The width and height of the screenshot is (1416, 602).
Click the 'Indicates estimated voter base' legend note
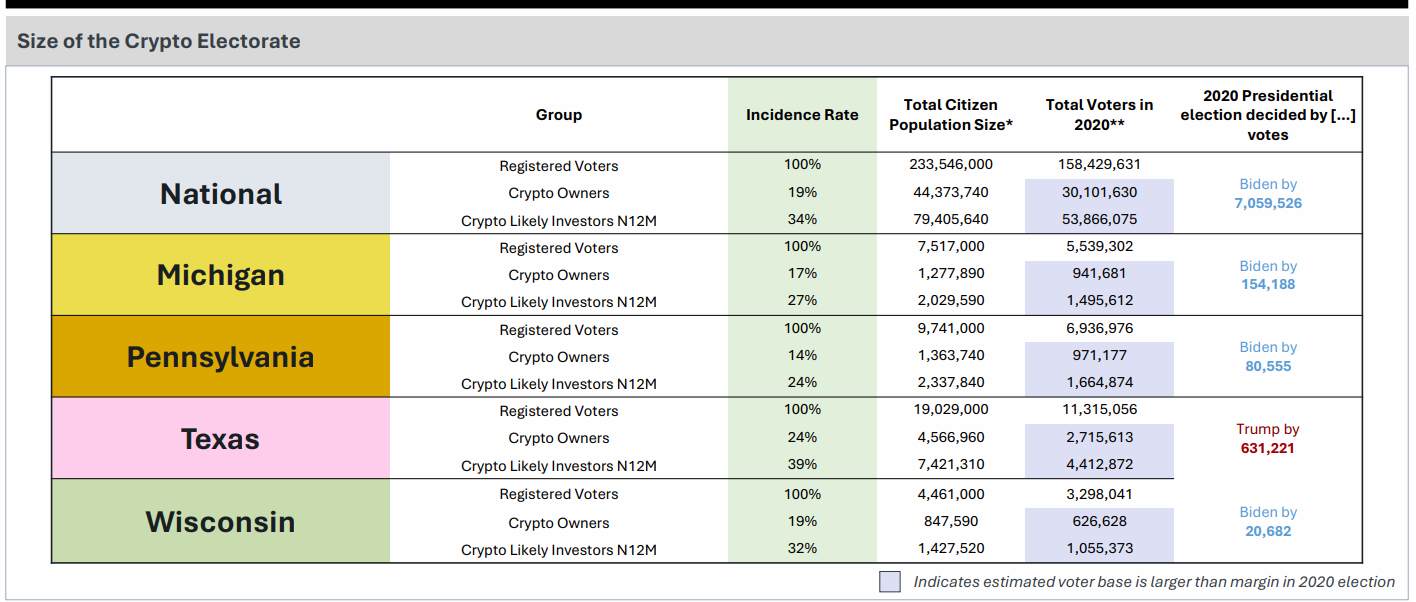click(x=1154, y=582)
